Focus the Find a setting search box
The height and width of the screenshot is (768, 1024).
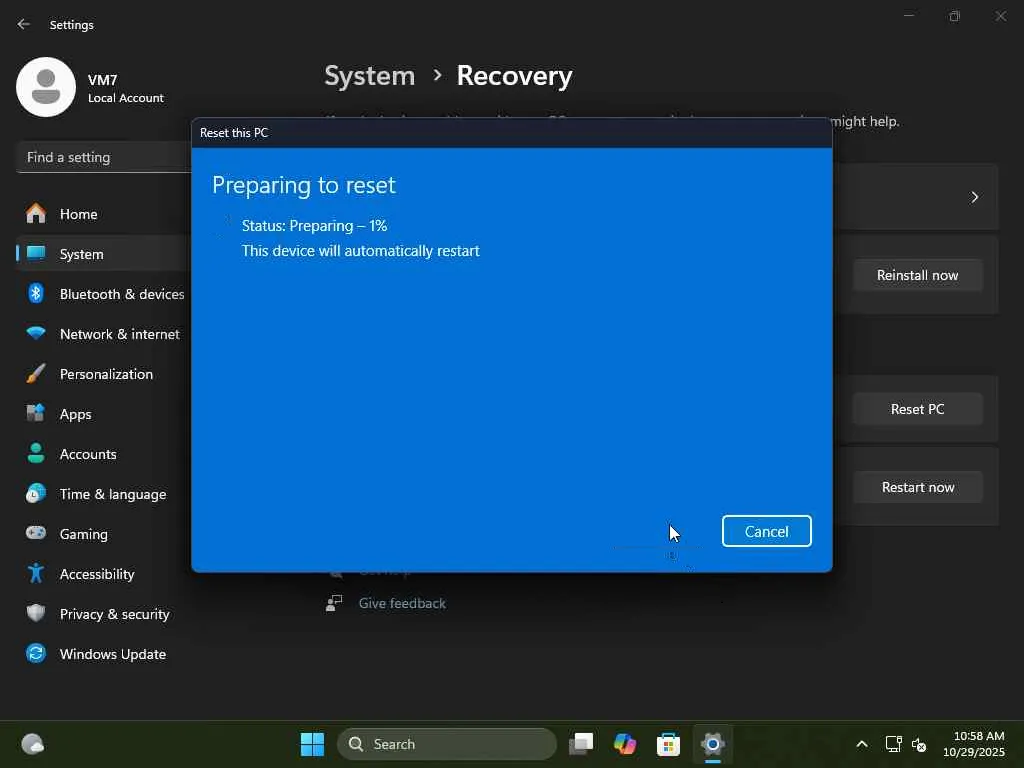104,157
